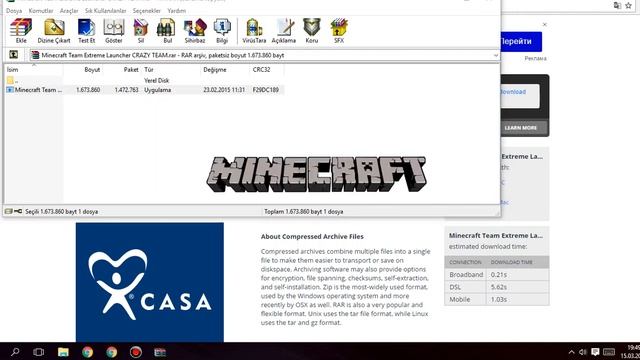Create SFX self-extracting archive
The height and width of the screenshot is (360, 640).
click(x=339, y=31)
